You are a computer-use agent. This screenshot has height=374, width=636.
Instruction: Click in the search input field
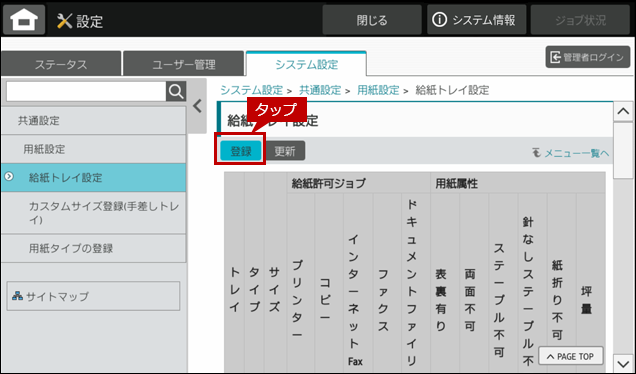(86, 92)
